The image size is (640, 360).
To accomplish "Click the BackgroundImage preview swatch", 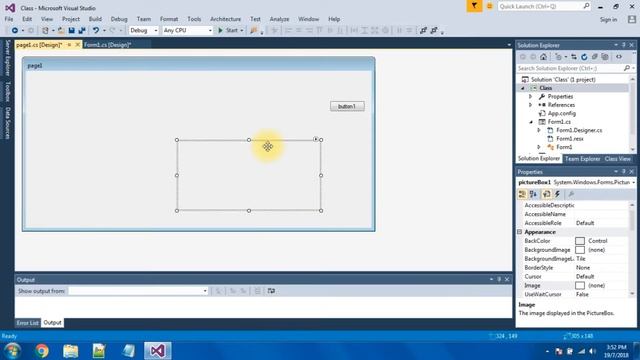I will [x=580, y=250].
